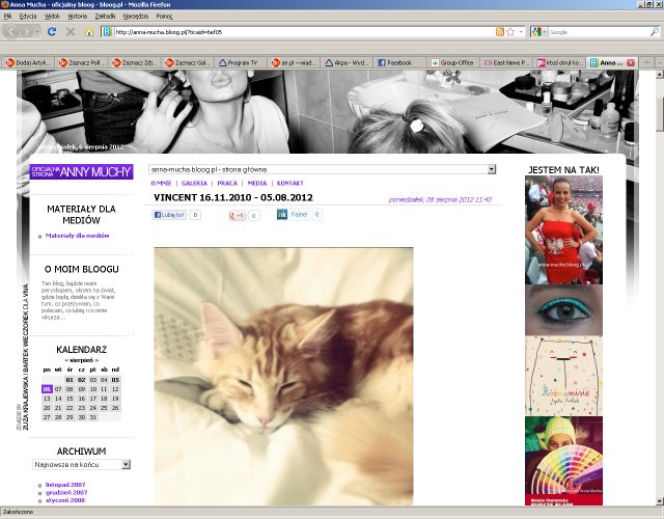Open the address bar history dropdown arrow
This screenshot has height=519, width=664.
tap(521, 32)
